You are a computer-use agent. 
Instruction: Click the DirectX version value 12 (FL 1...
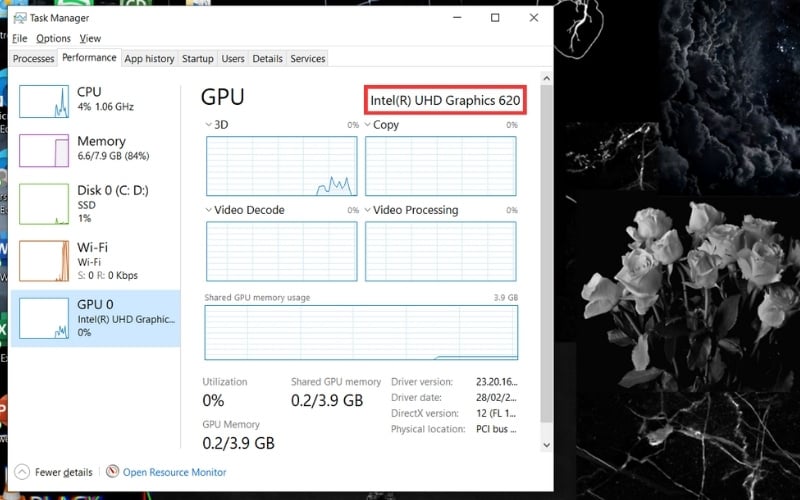pos(496,413)
